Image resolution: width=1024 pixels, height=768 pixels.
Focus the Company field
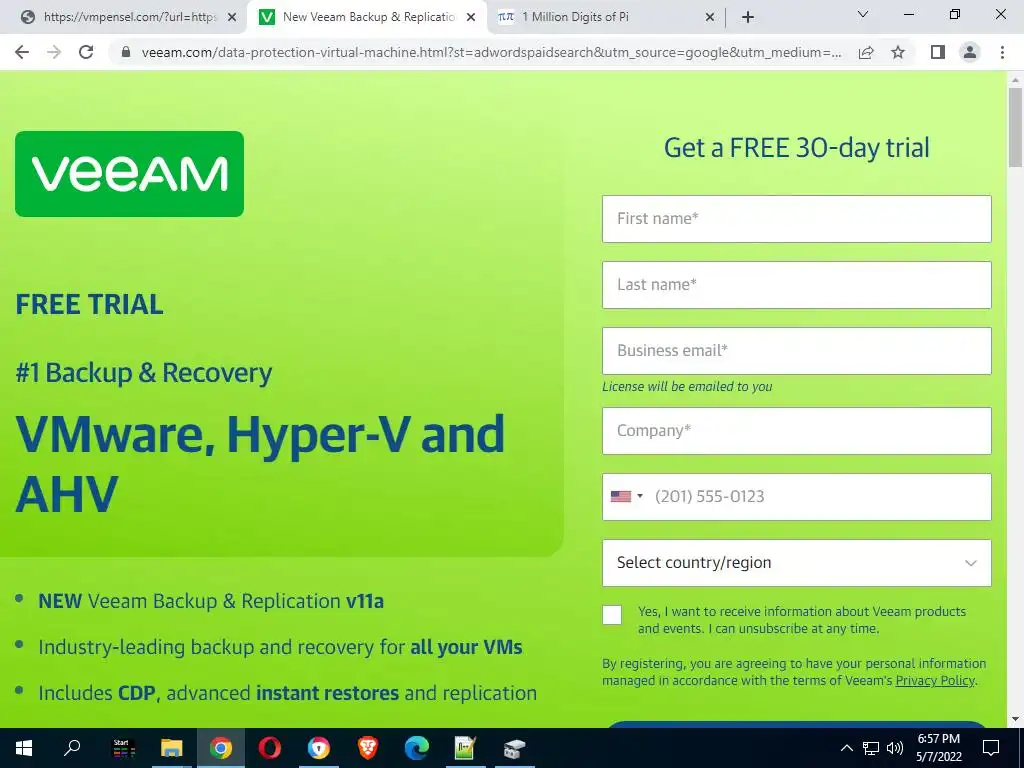click(x=796, y=431)
